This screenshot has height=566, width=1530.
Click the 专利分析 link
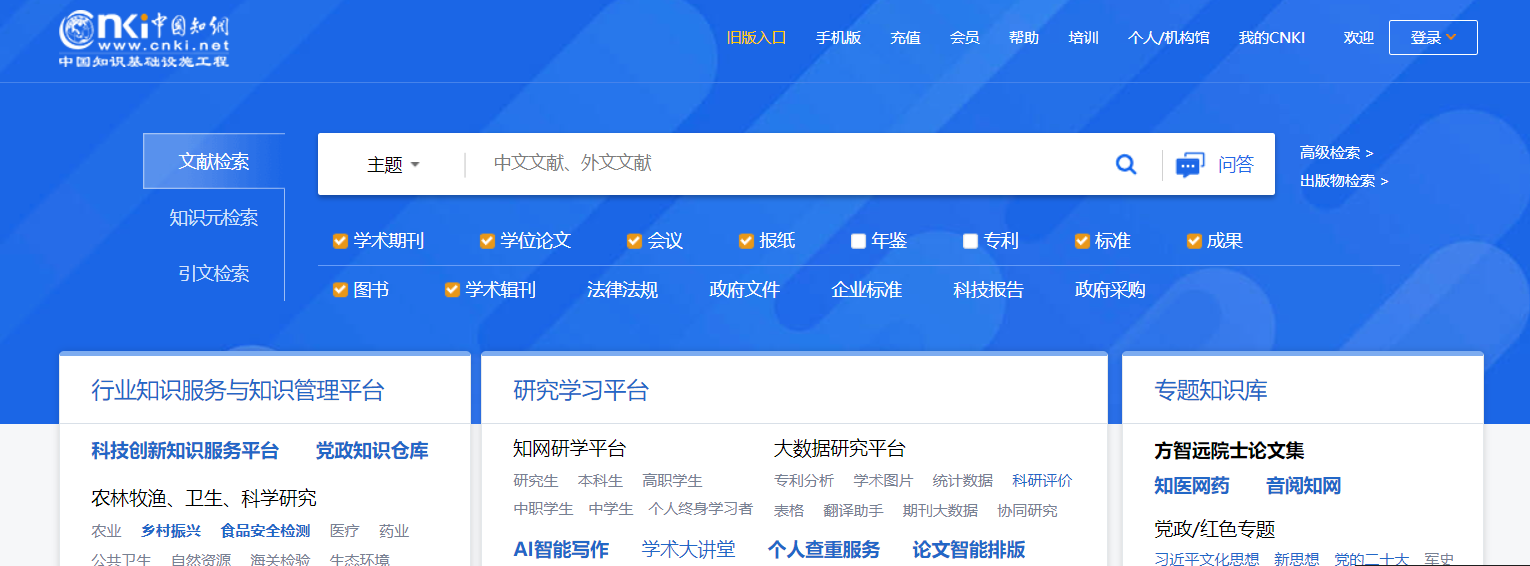(804, 481)
